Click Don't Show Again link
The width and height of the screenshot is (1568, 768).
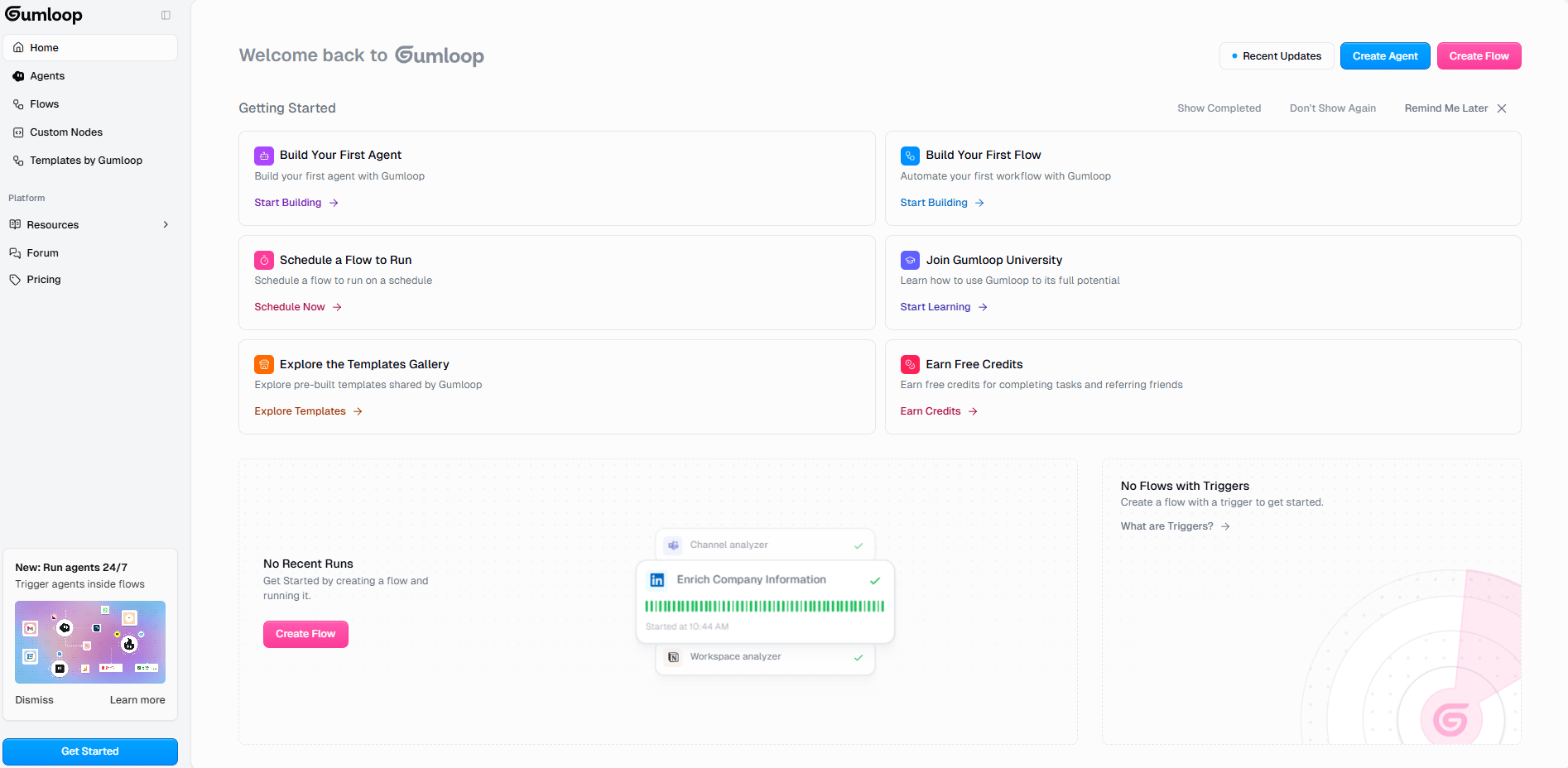coord(1333,108)
